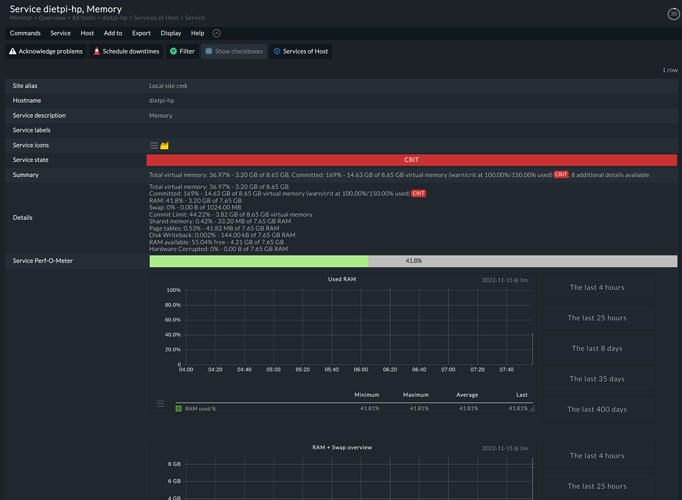This screenshot has width=682, height=500.
Task: Click the RAM available detail line
Action: 216,242
